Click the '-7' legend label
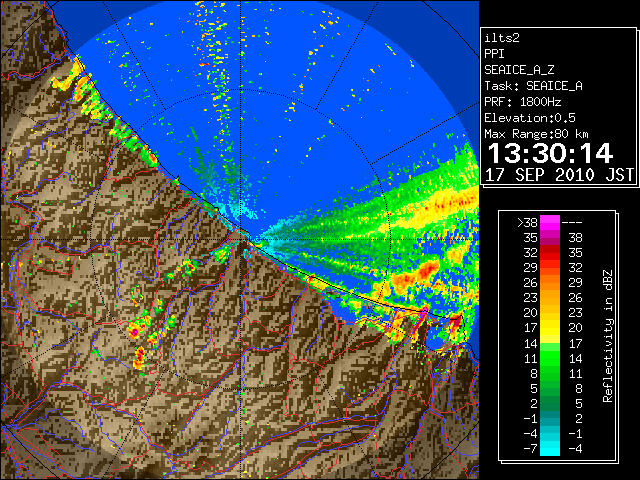640x480 pixels. (530, 449)
